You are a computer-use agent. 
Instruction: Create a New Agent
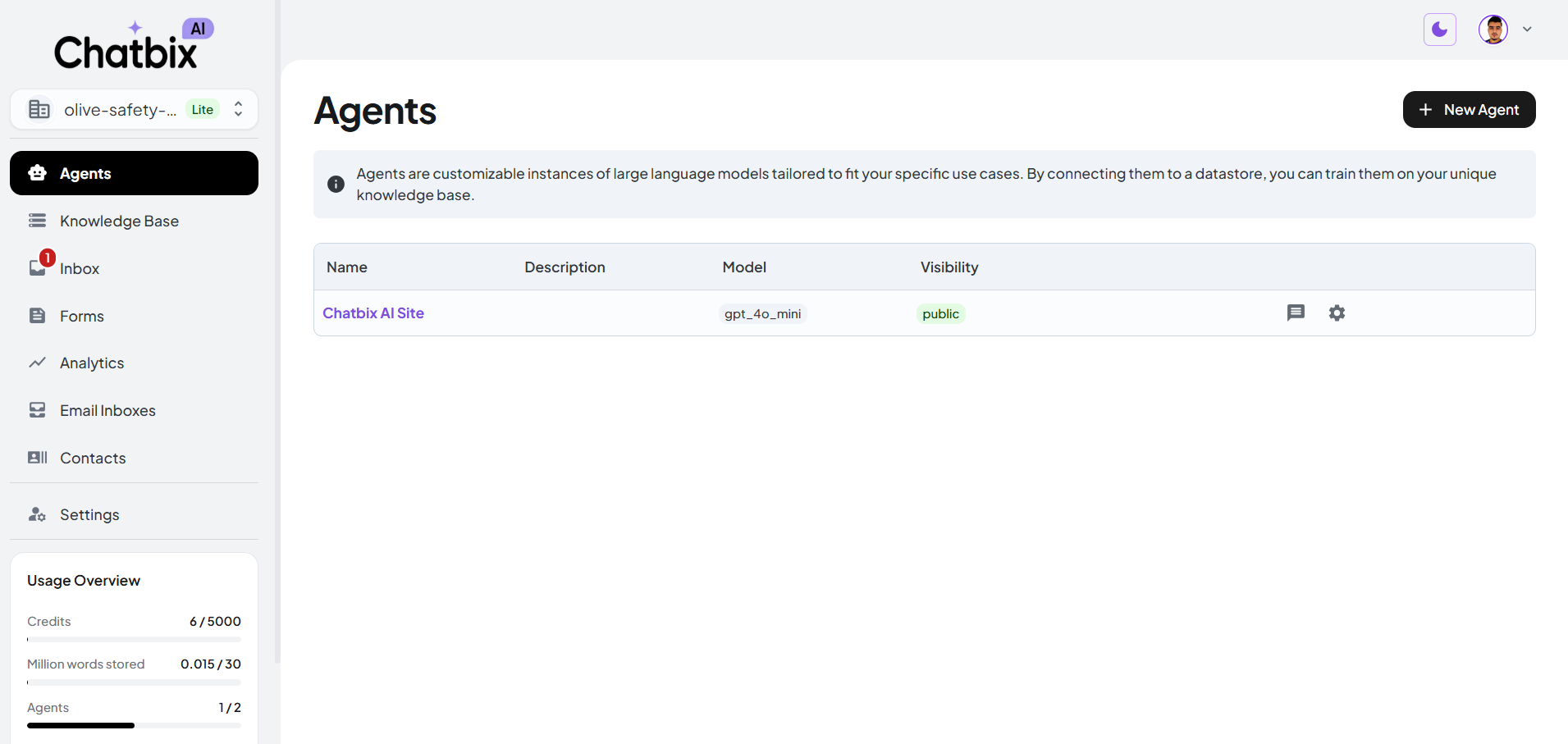(1469, 109)
